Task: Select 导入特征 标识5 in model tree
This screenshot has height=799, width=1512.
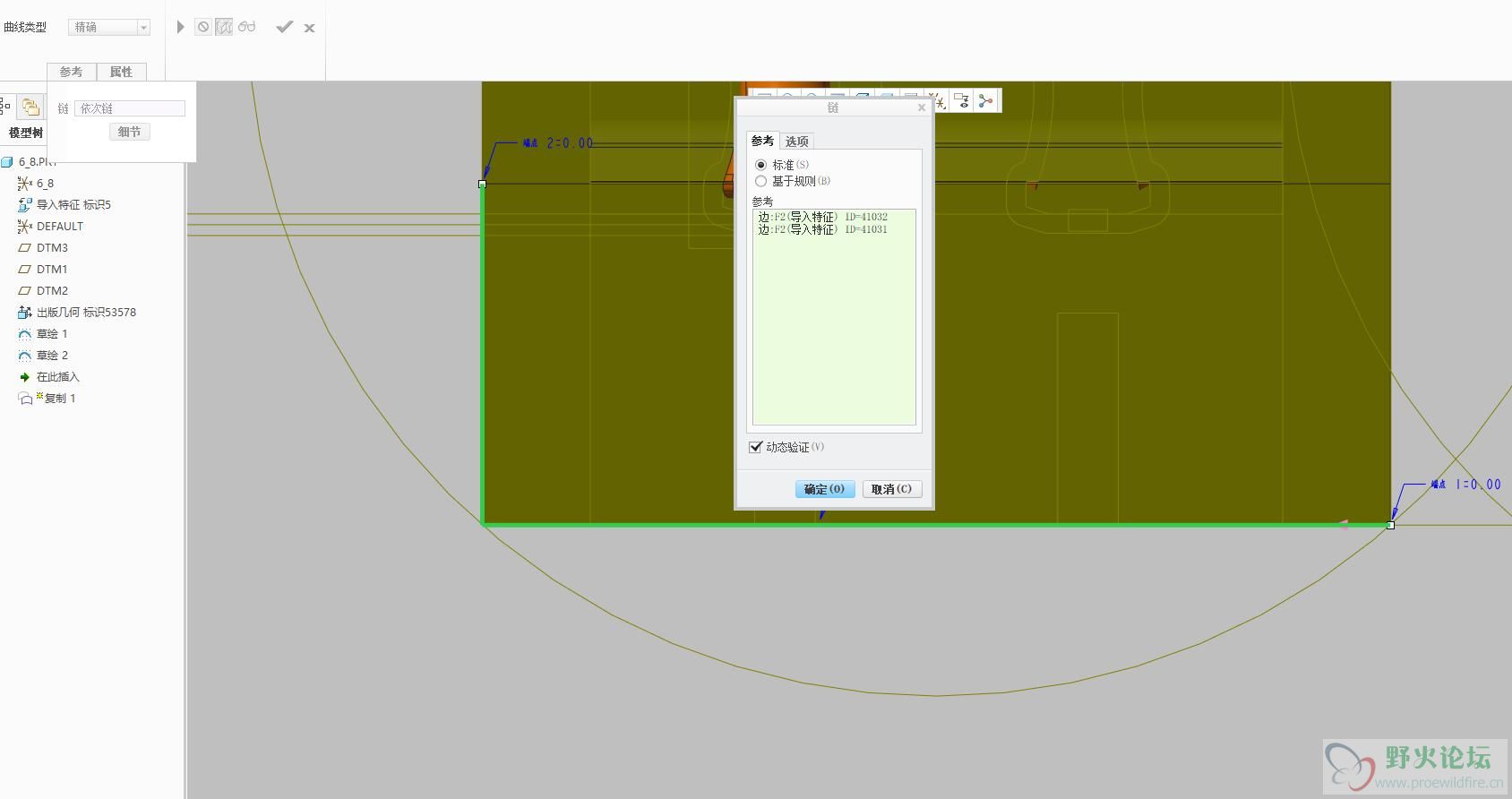Action: click(64, 204)
